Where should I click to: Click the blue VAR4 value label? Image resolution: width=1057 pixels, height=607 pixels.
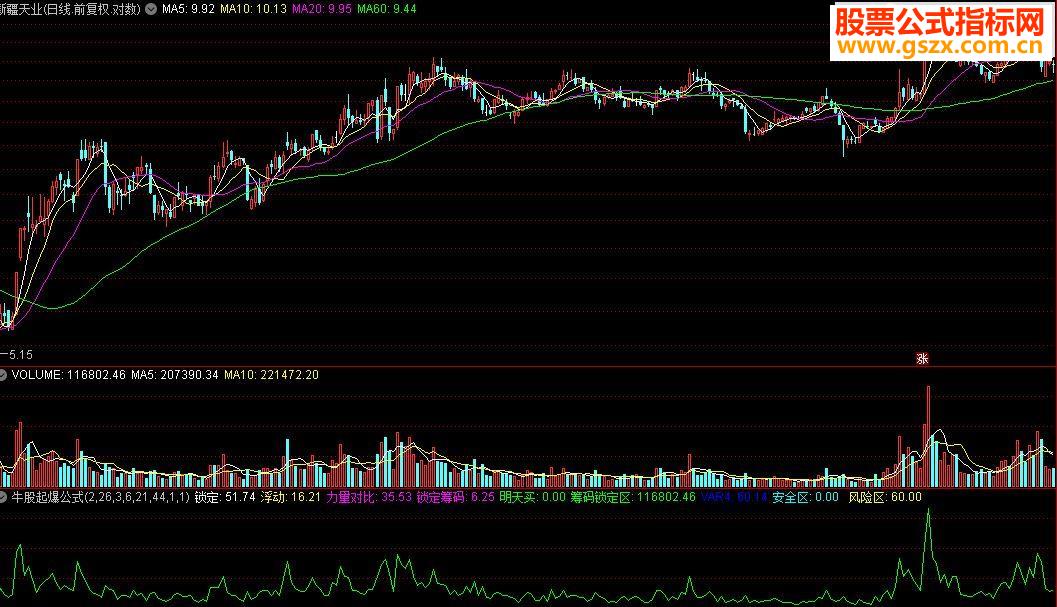[734, 497]
